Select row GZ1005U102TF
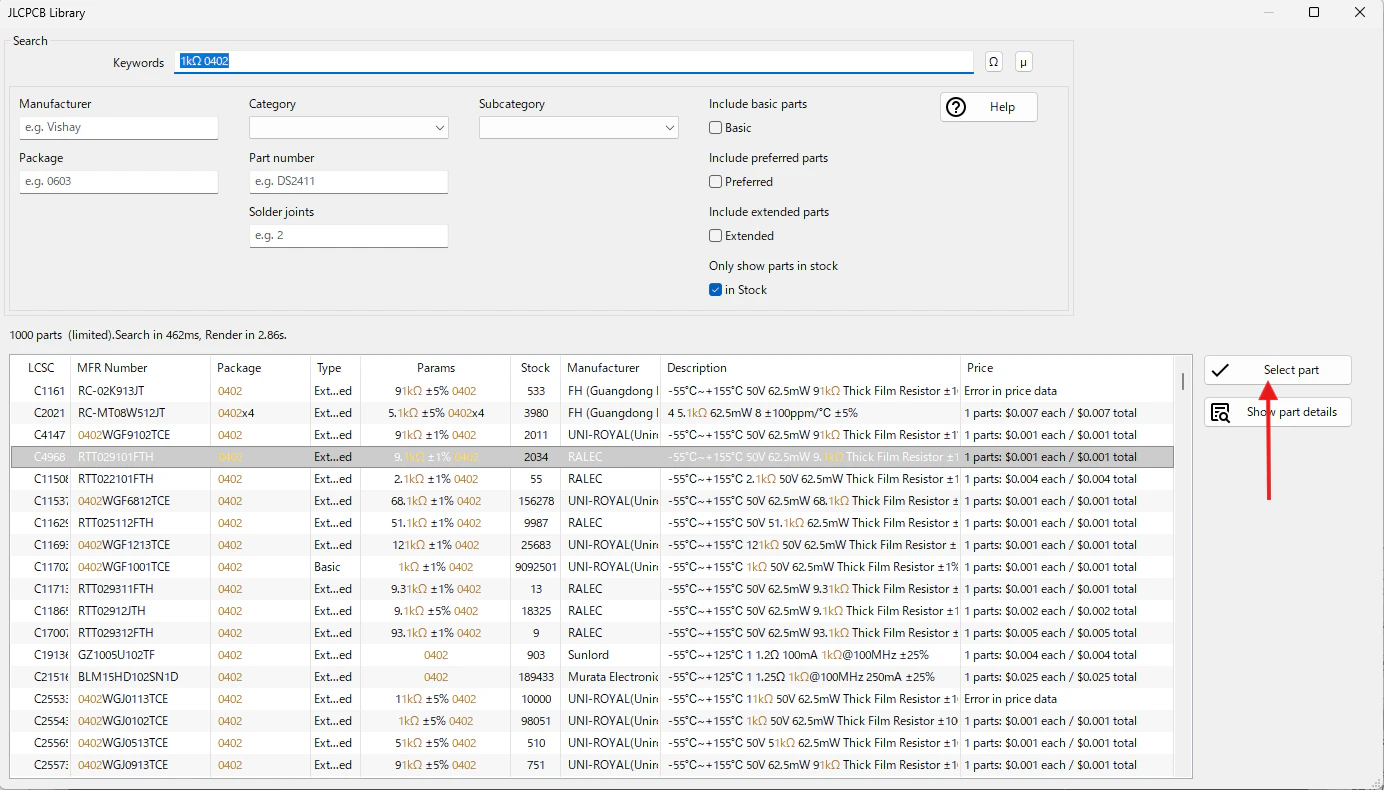Viewport: 1384px width, 790px height. (x=592, y=655)
